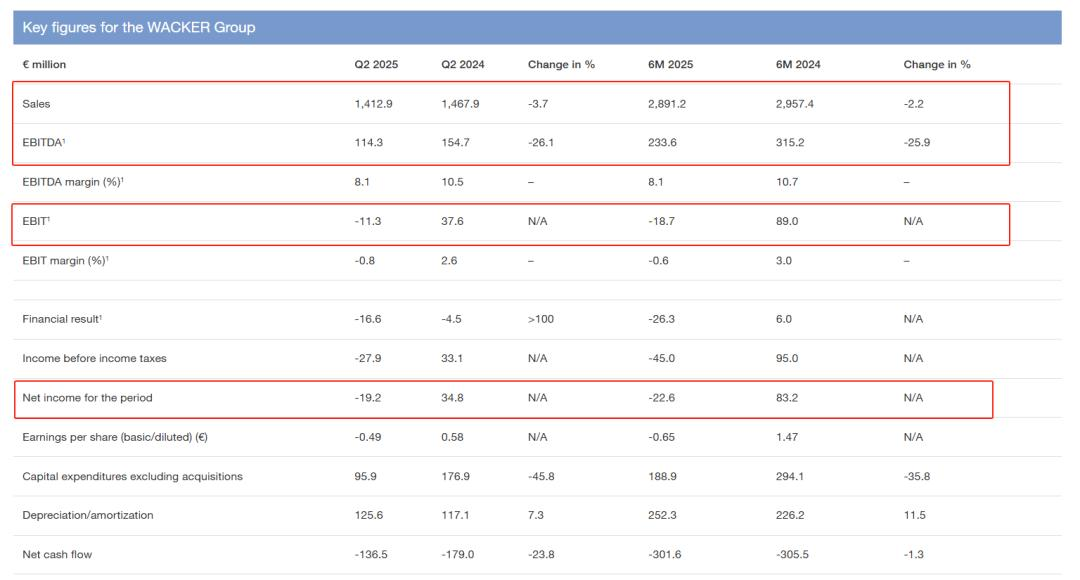
Task: Click the EBIT value '37.6'
Action: (452, 221)
